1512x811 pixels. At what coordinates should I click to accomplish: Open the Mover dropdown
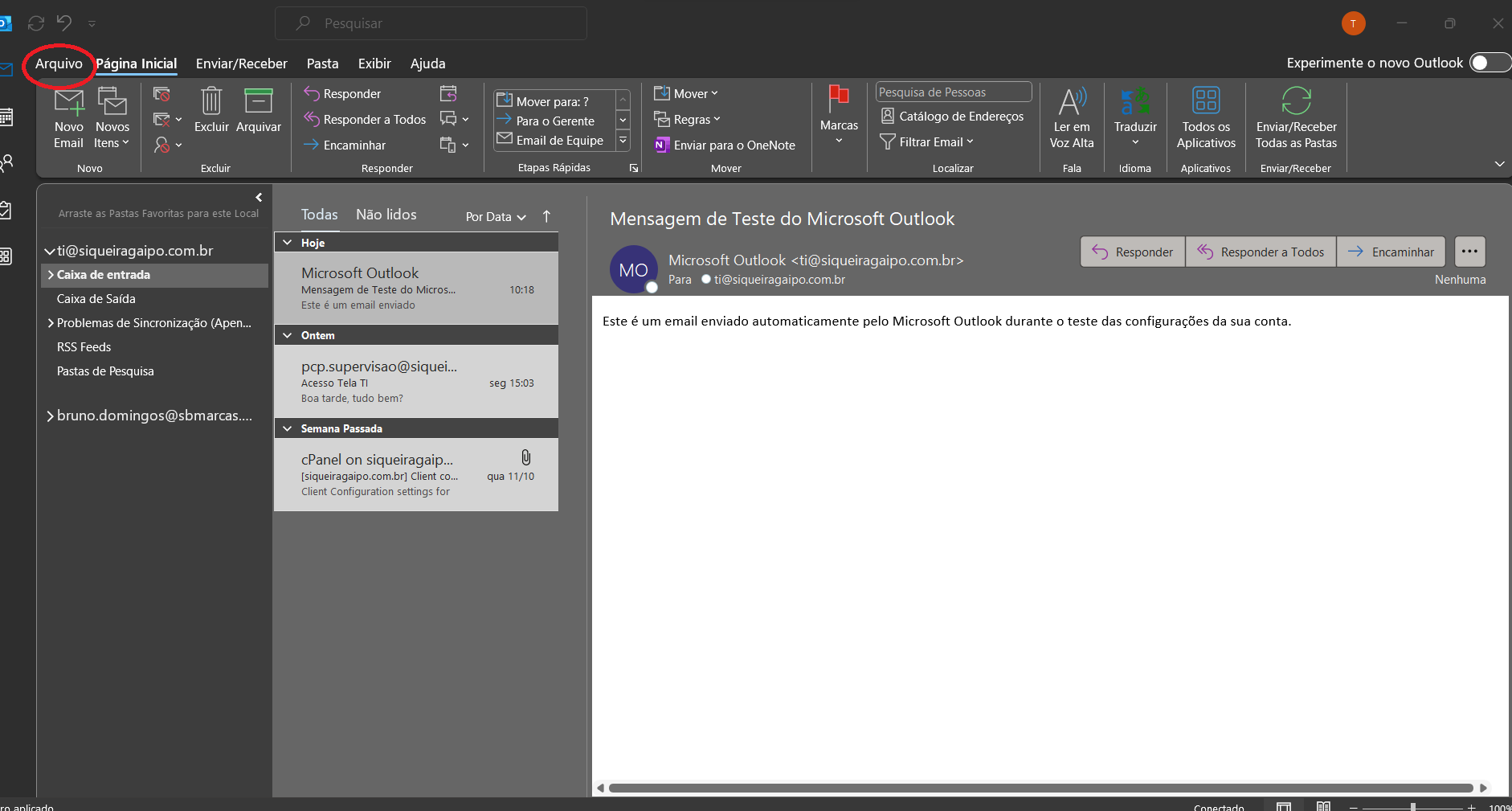click(x=686, y=94)
